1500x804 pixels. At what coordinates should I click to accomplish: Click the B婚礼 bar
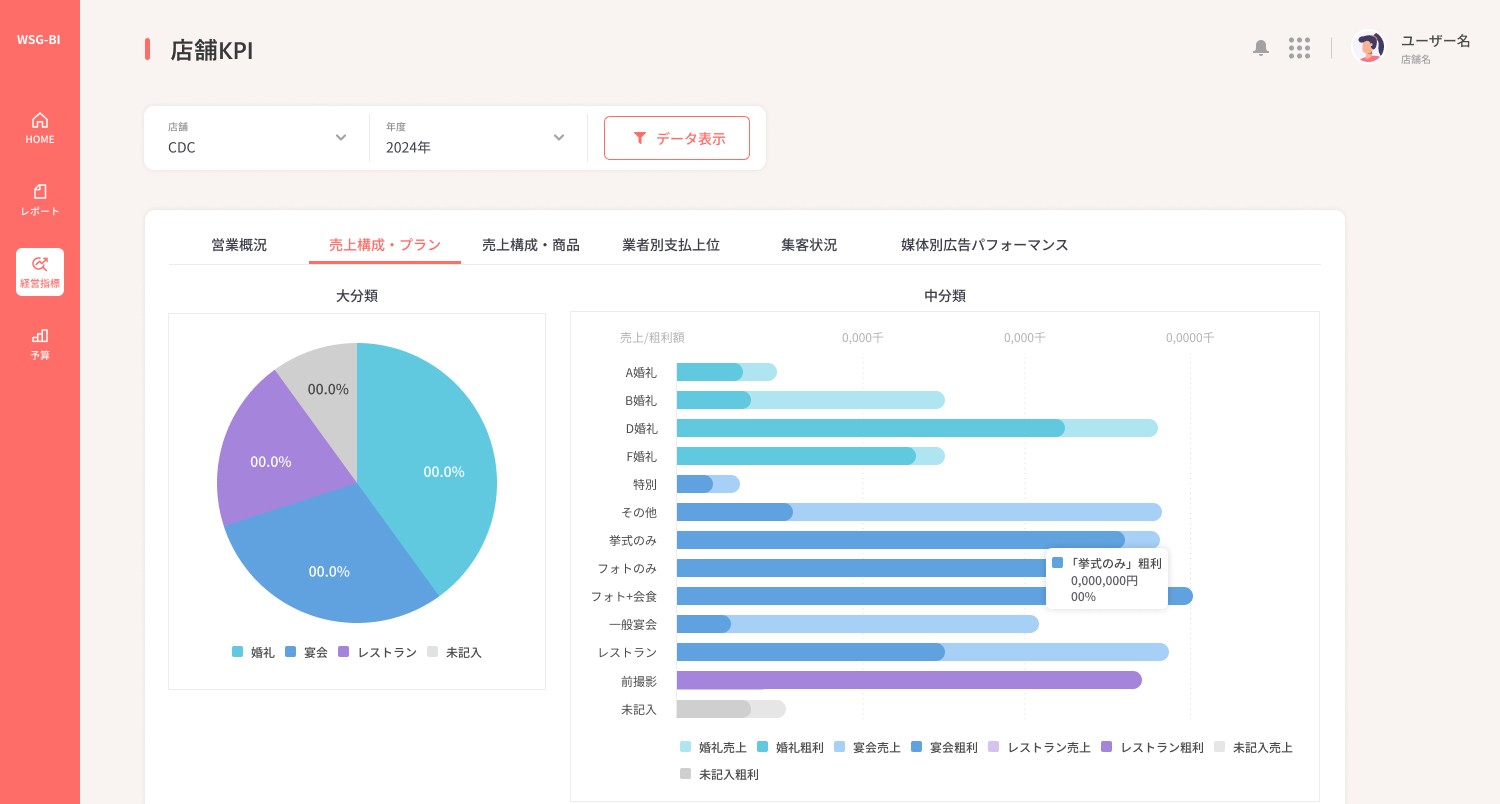click(810, 400)
